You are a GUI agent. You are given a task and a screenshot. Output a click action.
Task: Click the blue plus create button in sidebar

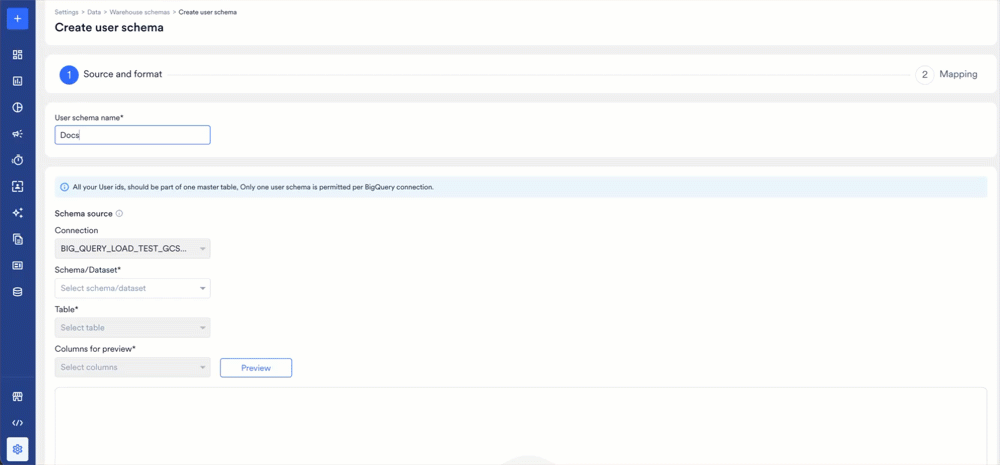tap(17, 18)
